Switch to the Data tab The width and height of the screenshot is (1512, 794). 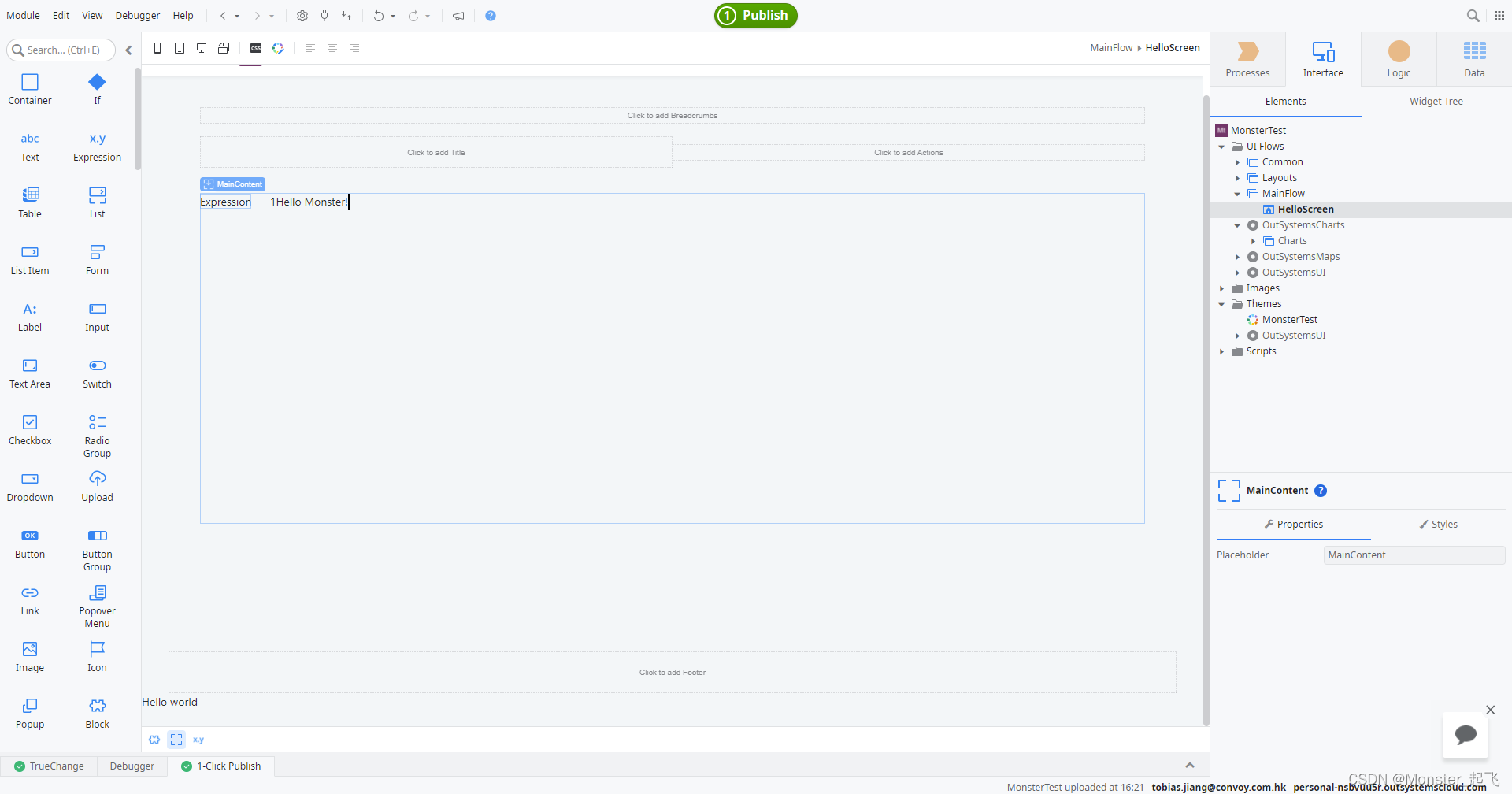pos(1474,59)
